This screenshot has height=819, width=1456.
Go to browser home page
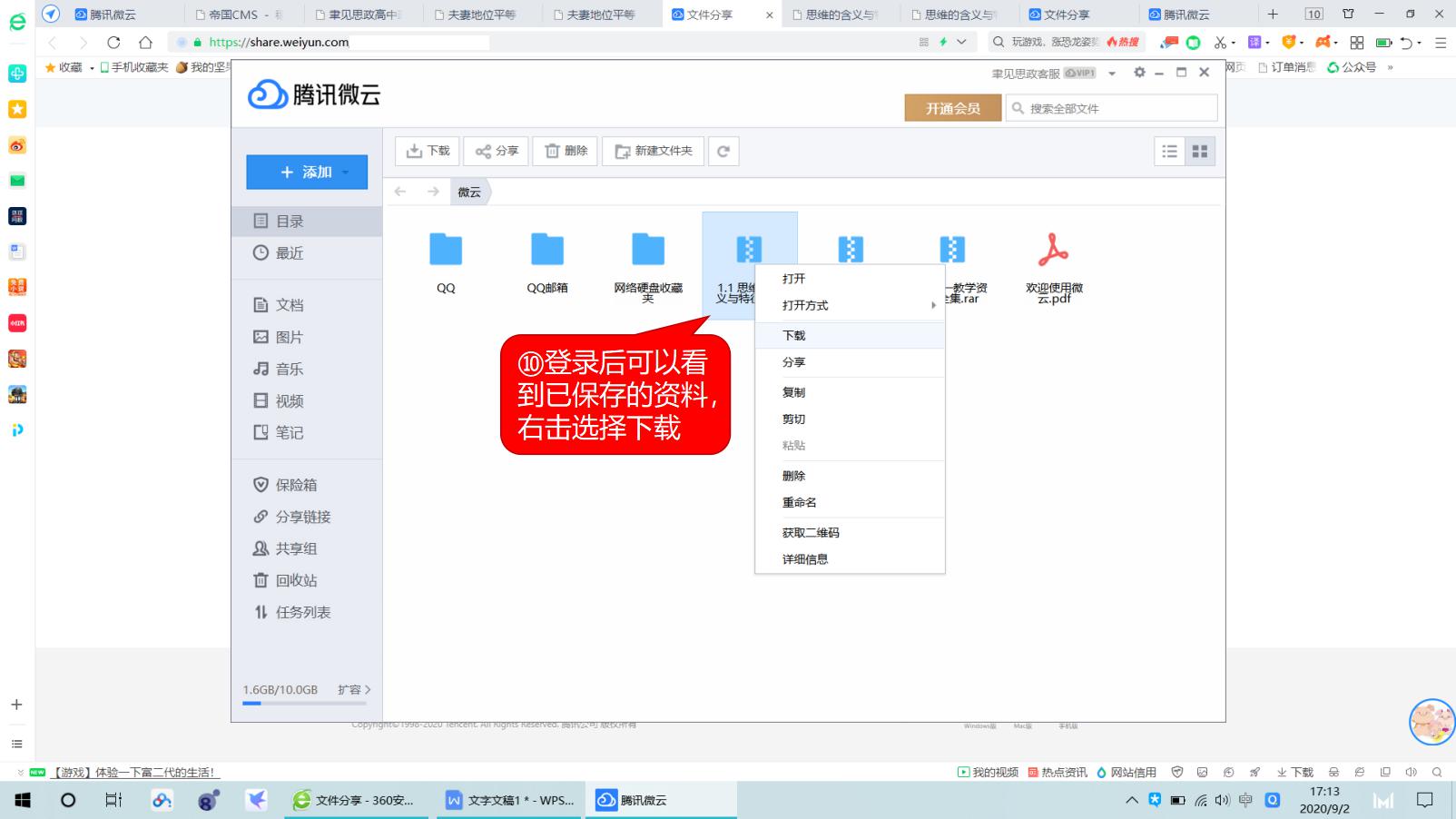pyautogui.click(x=145, y=42)
